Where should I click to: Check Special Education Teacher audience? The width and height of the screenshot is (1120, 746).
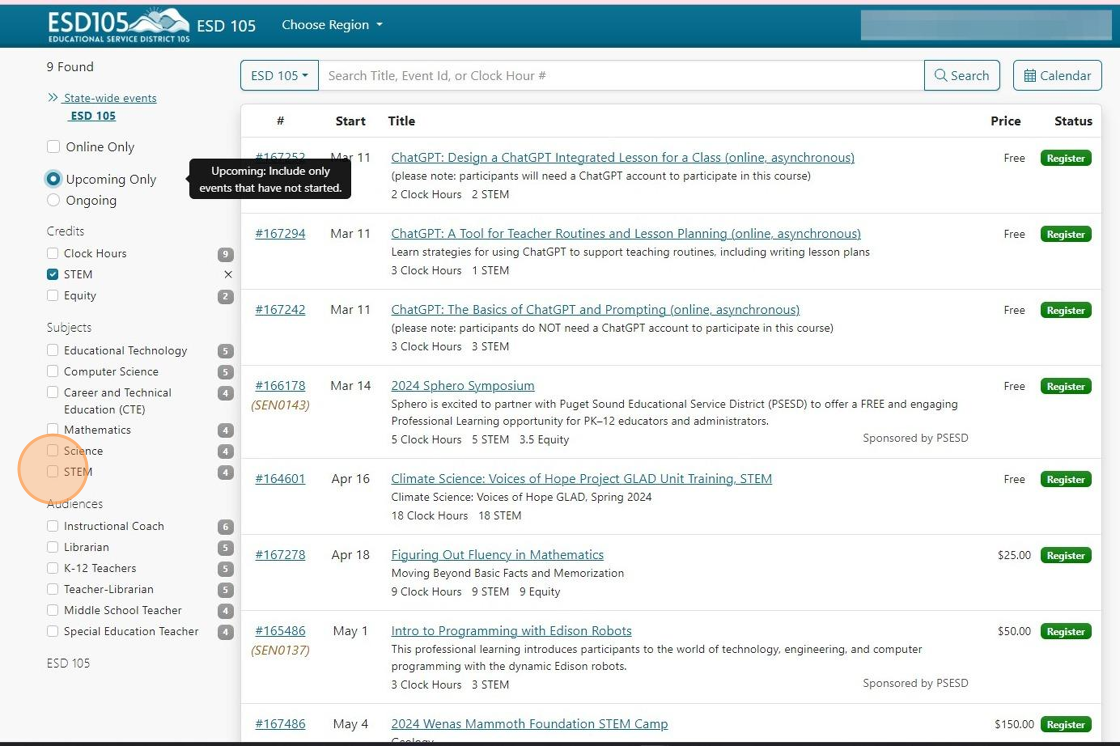pos(53,632)
